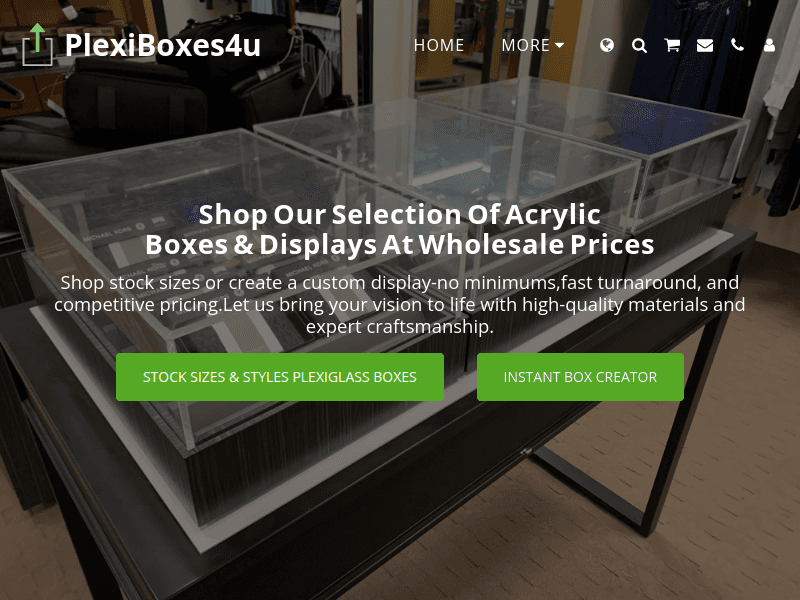This screenshot has height=600, width=800.
Task: Go to the HOME menu item
Action: pos(439,45)
